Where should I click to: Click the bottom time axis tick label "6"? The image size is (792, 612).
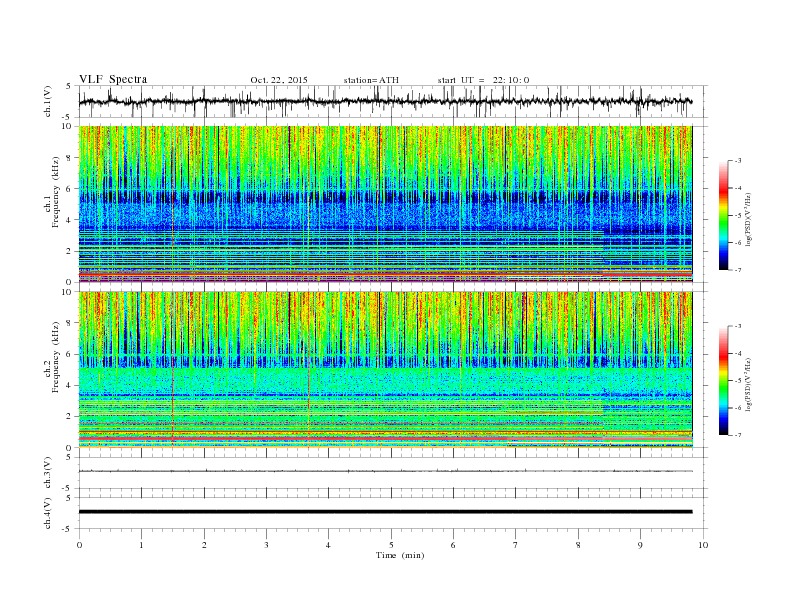[x=453, y=545]
